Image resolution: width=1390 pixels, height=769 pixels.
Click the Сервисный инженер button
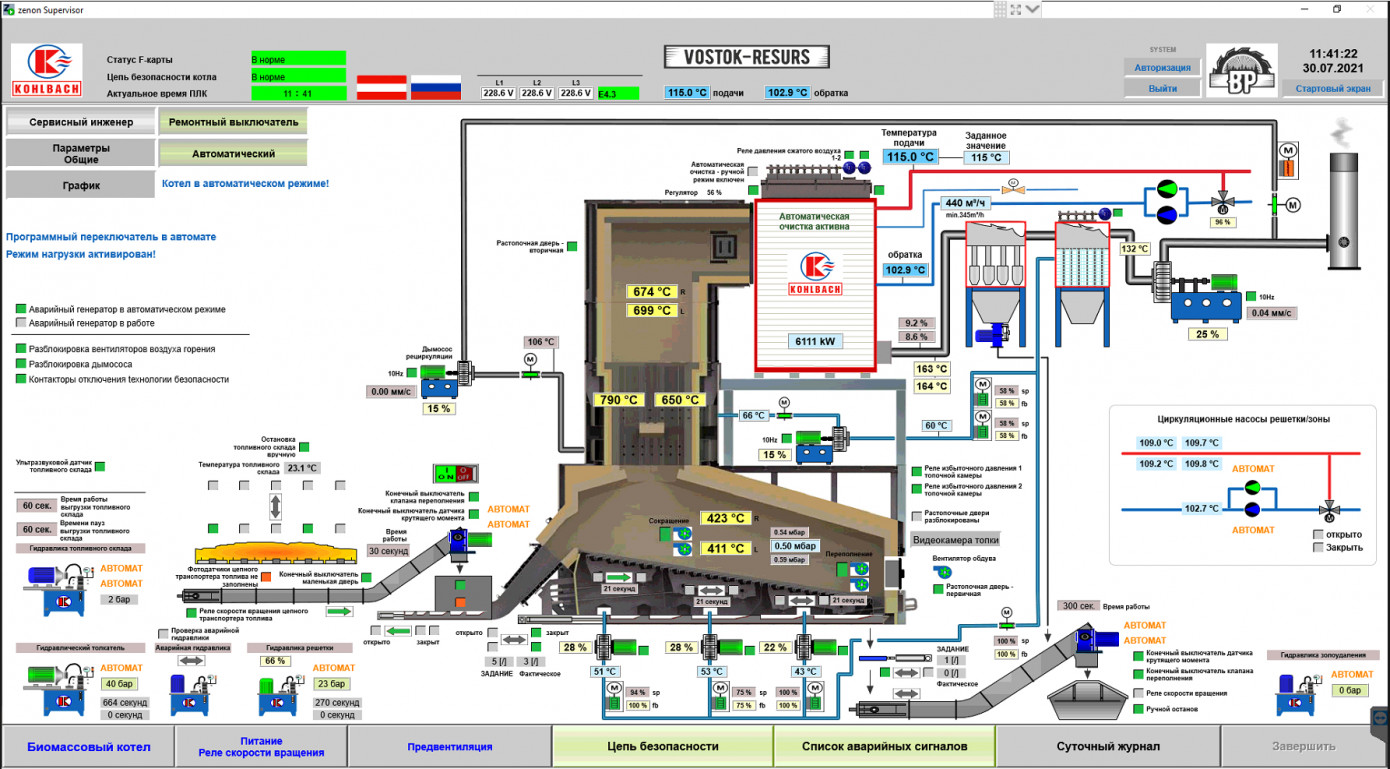tap(81, 122)
